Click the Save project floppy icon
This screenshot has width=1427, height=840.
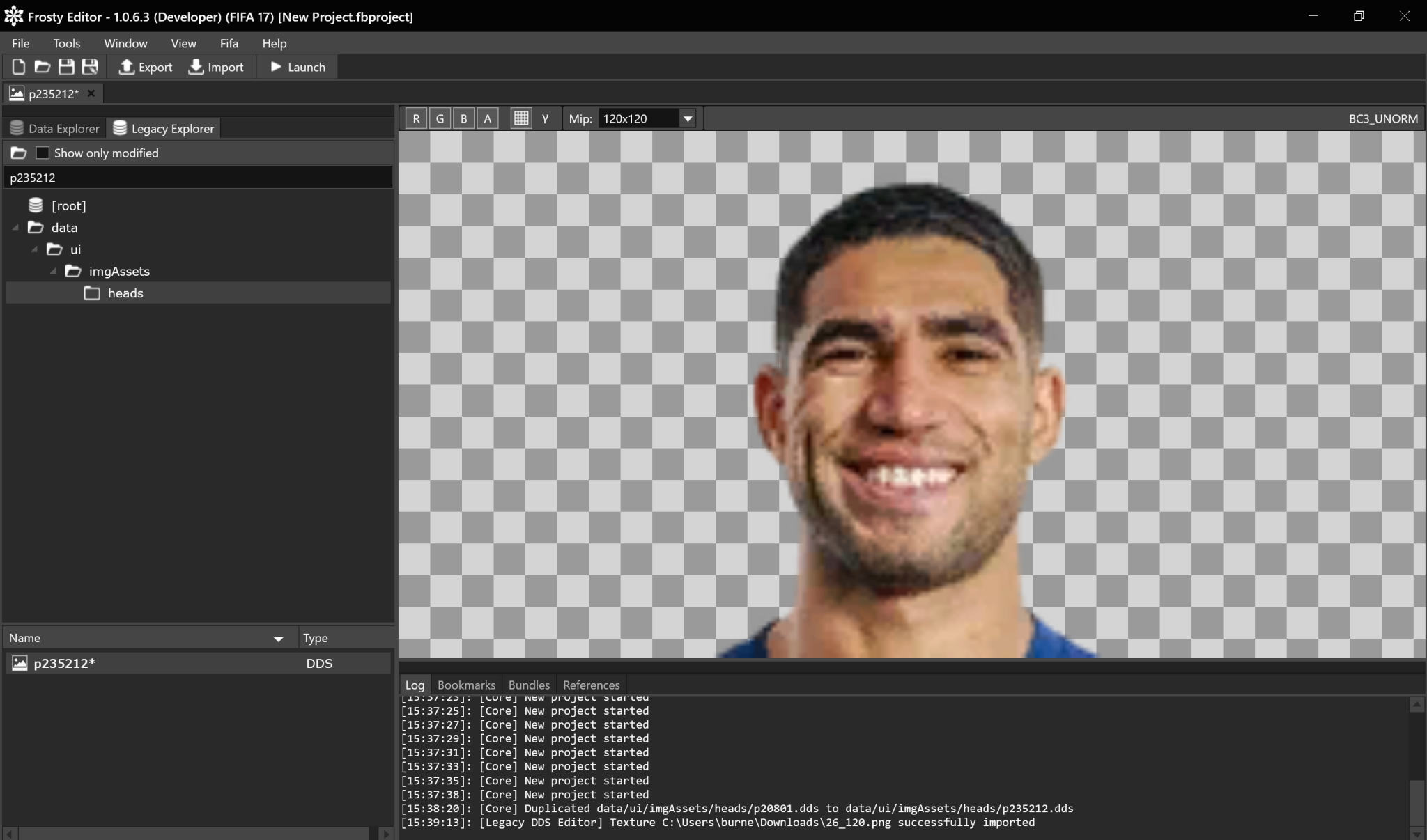tap(66, 67)
